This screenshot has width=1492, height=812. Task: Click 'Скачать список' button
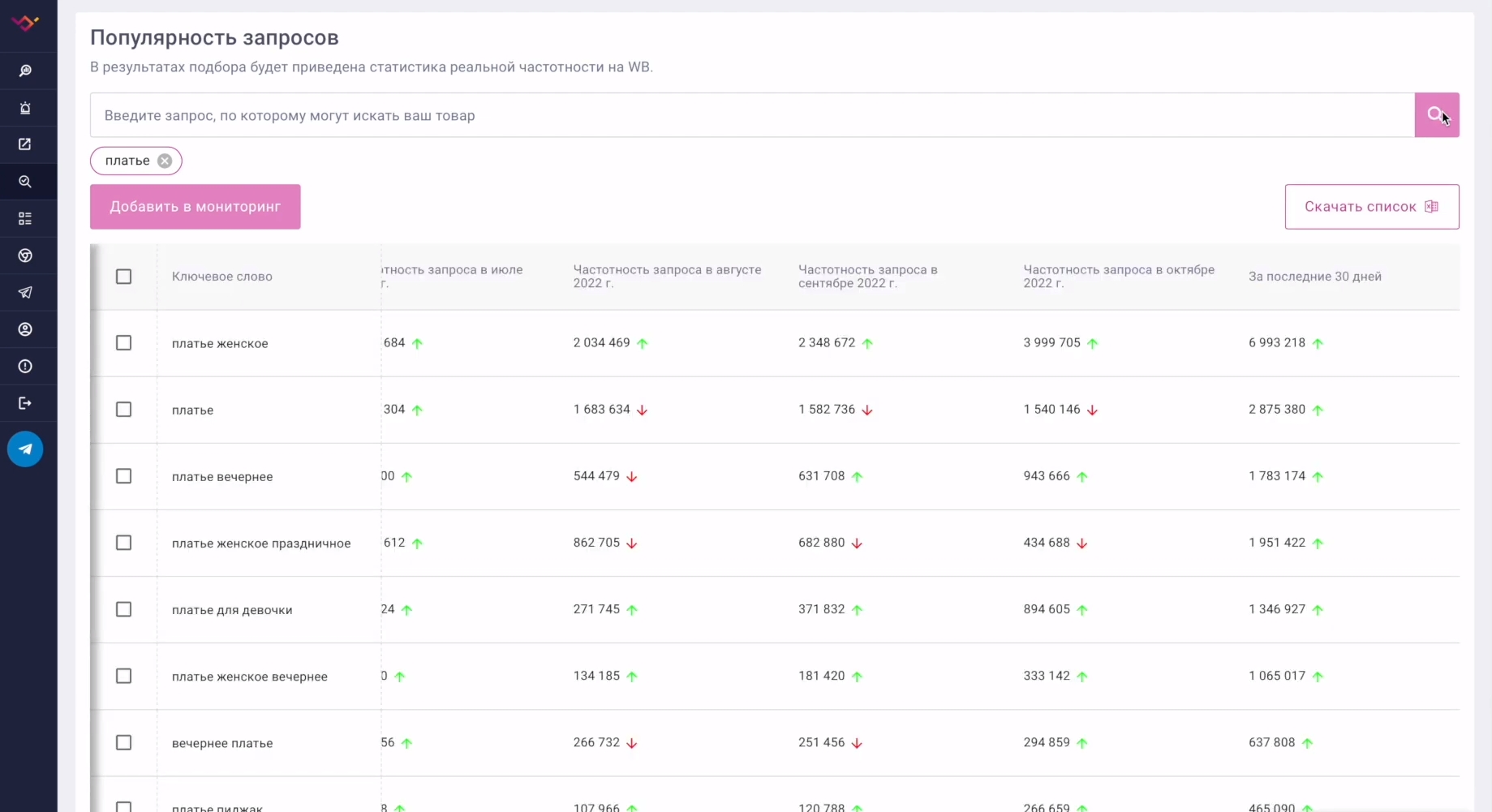click(1372, 207)
